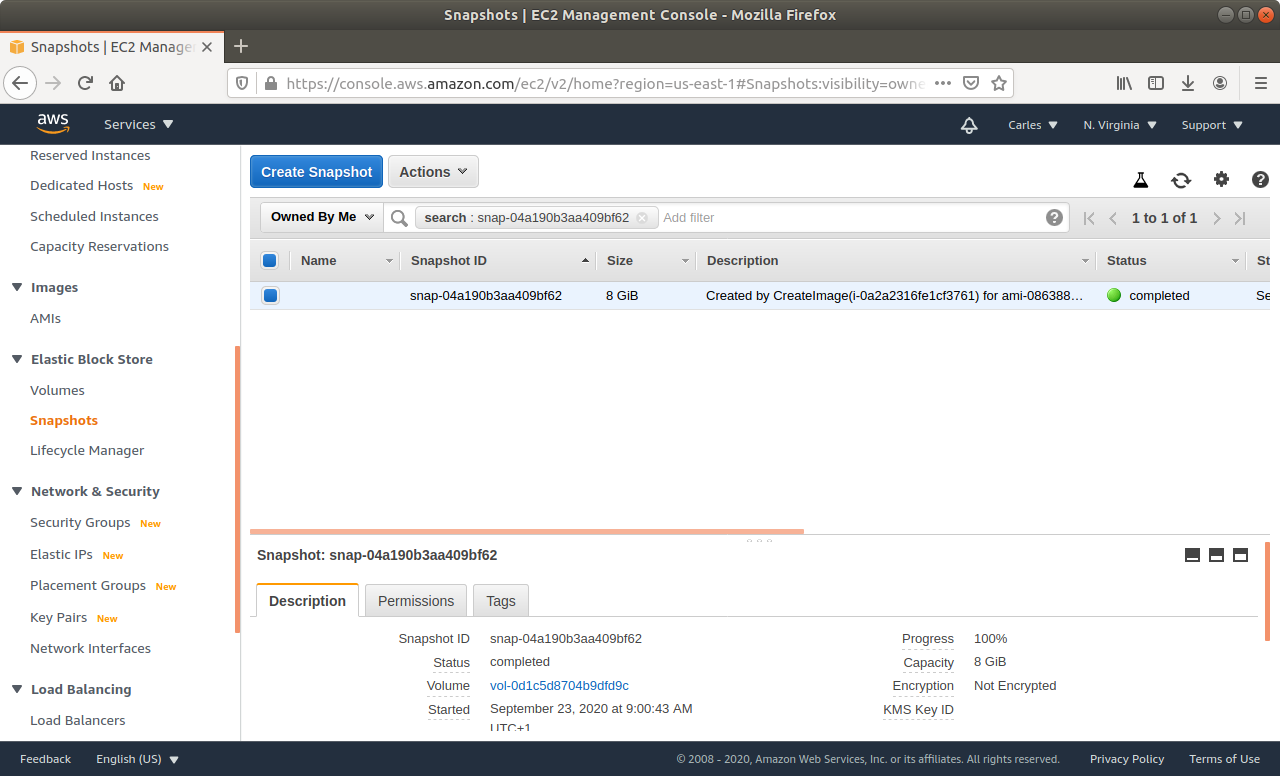Uncheck the snap-04a190b3aa409bf62 row checkbox
Image resolution: width=1280 pixels, height=776 pixels.
tap(270, 295)
